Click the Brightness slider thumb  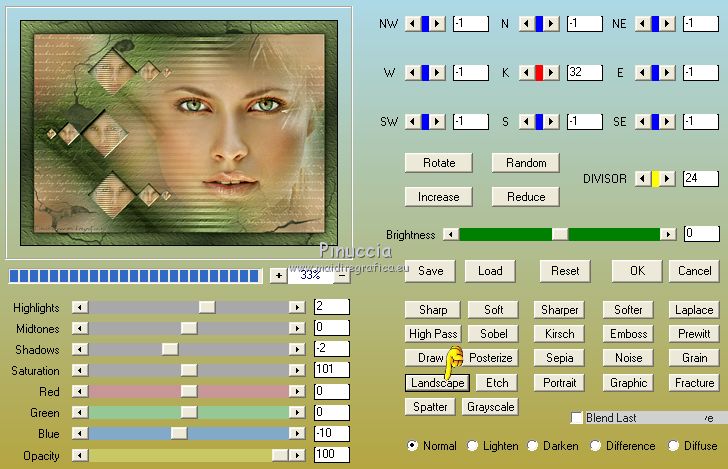tap(560, 234)
